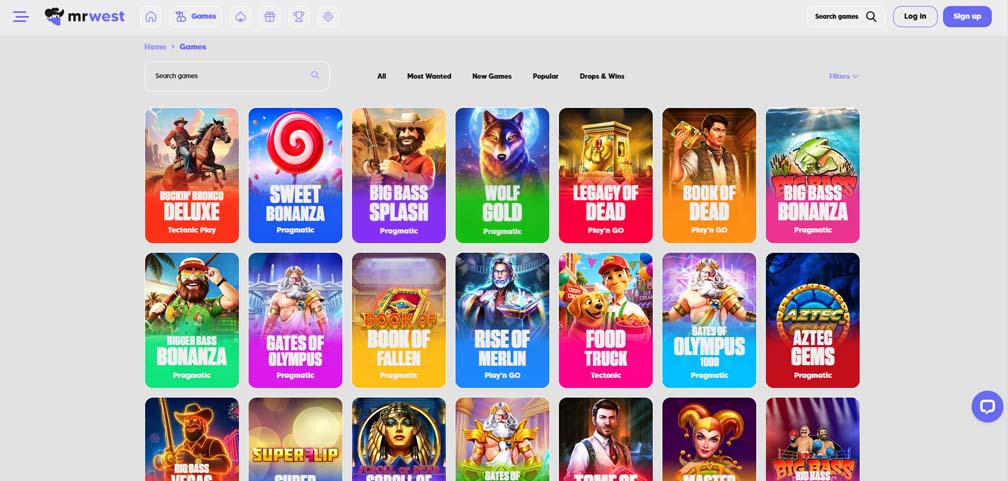Viewport: 1008px width, 481px height.
Task: Open the Home icon in top navigation
Action: pos(151,17)
